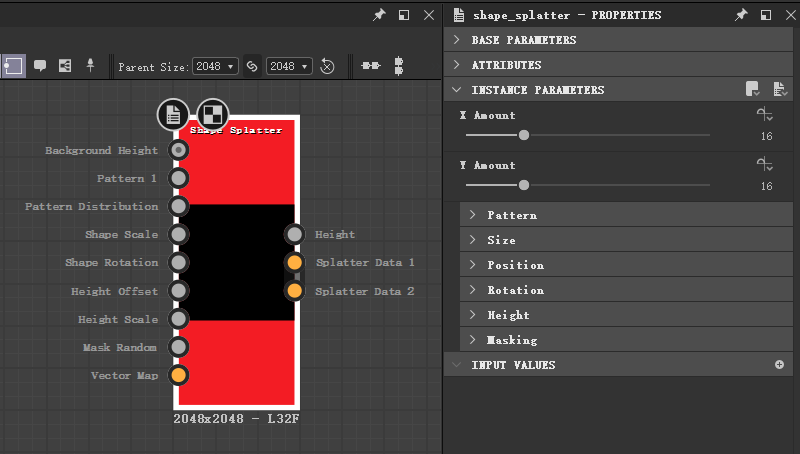Screen dimensions: 800x454
Task: Click the X Amount value 16
Action: point(766,136)
